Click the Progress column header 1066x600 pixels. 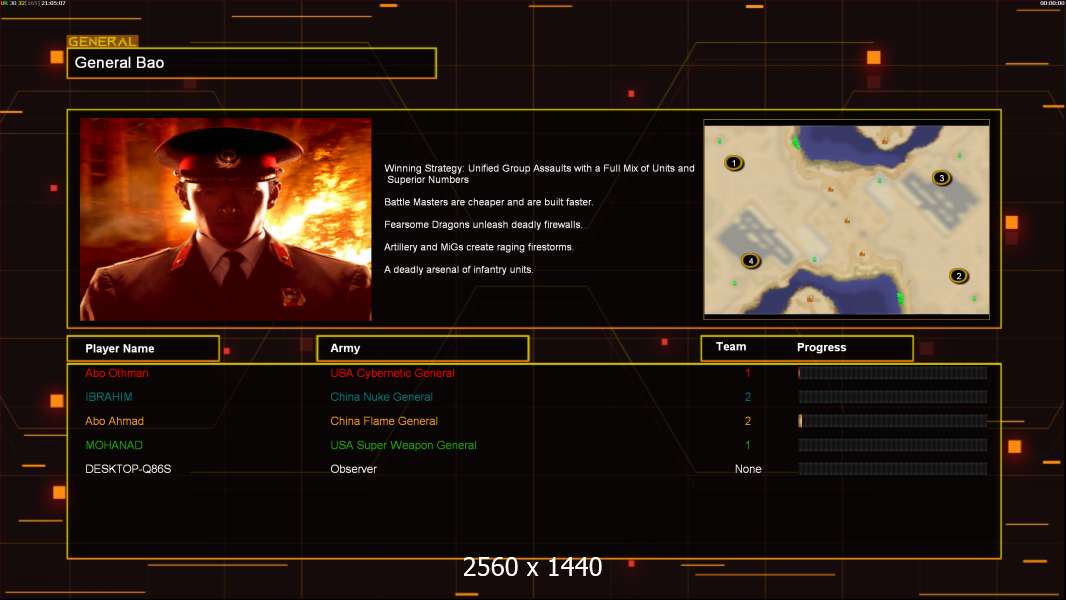point(821,347)
